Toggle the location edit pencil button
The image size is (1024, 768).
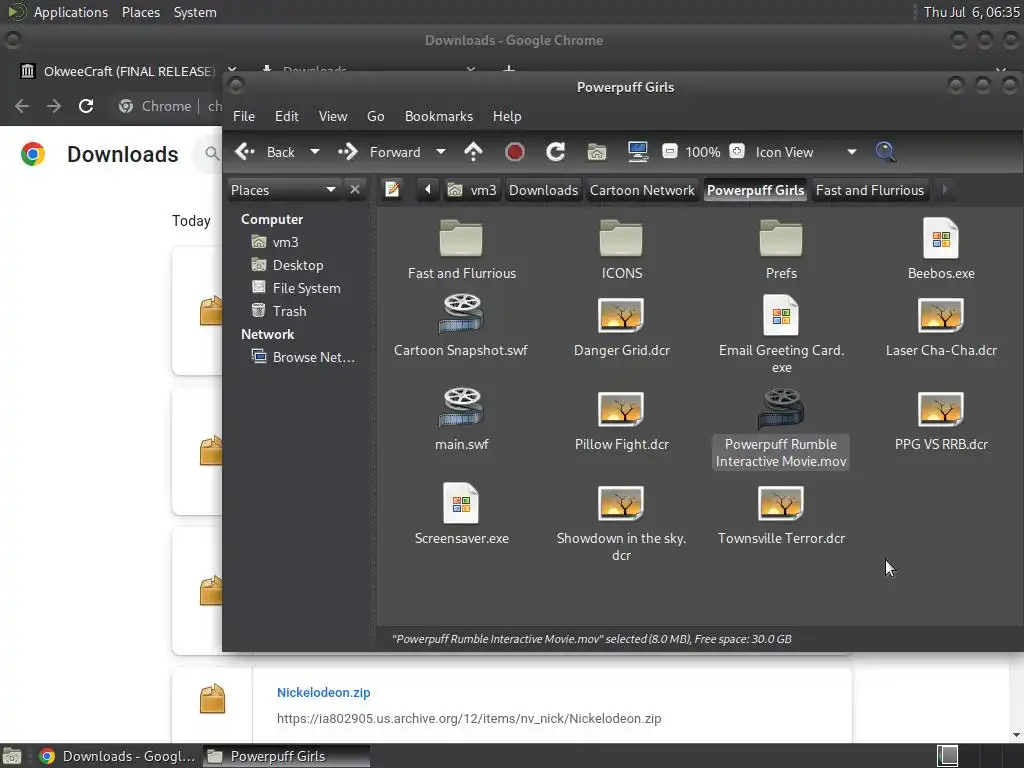coord(392,190)
